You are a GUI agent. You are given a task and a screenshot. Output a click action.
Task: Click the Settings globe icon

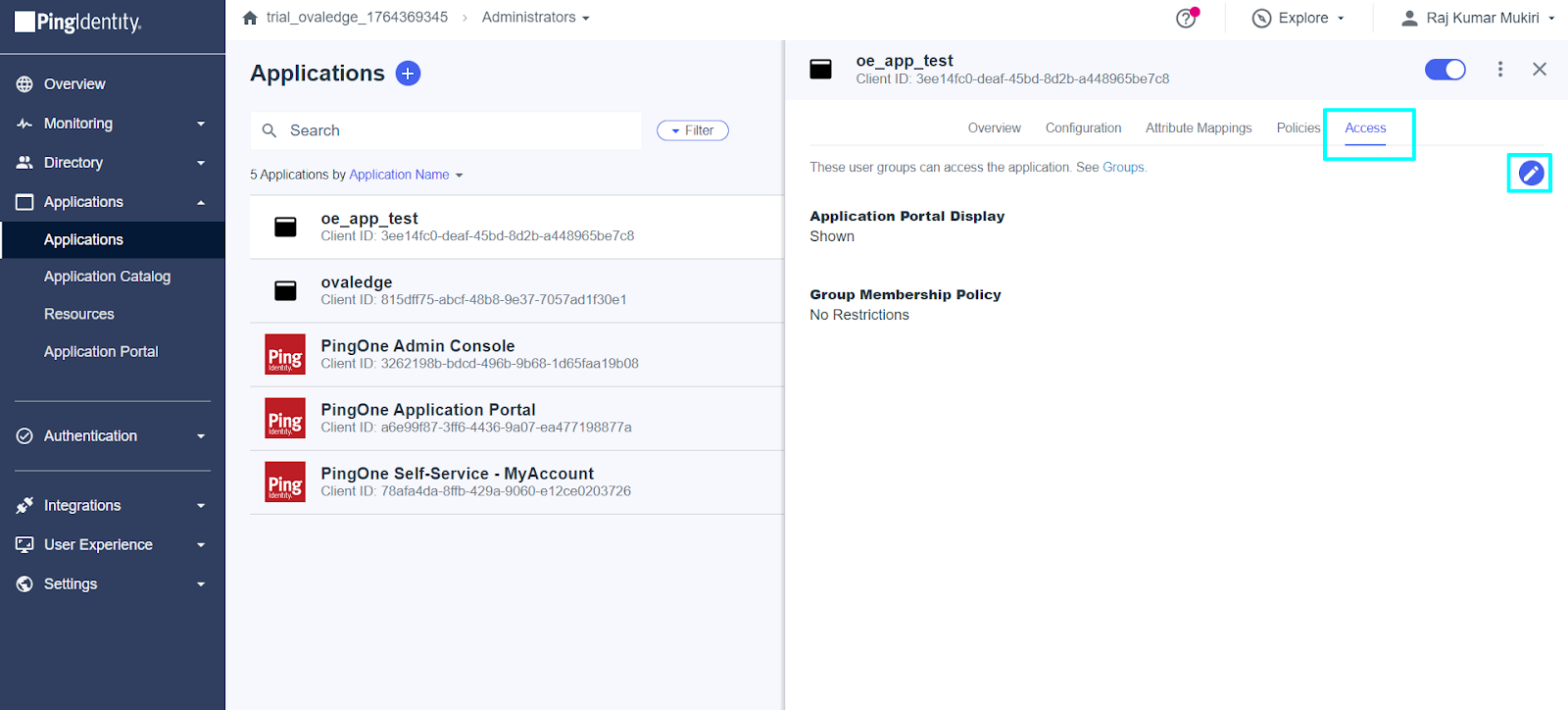coord(24,584)
